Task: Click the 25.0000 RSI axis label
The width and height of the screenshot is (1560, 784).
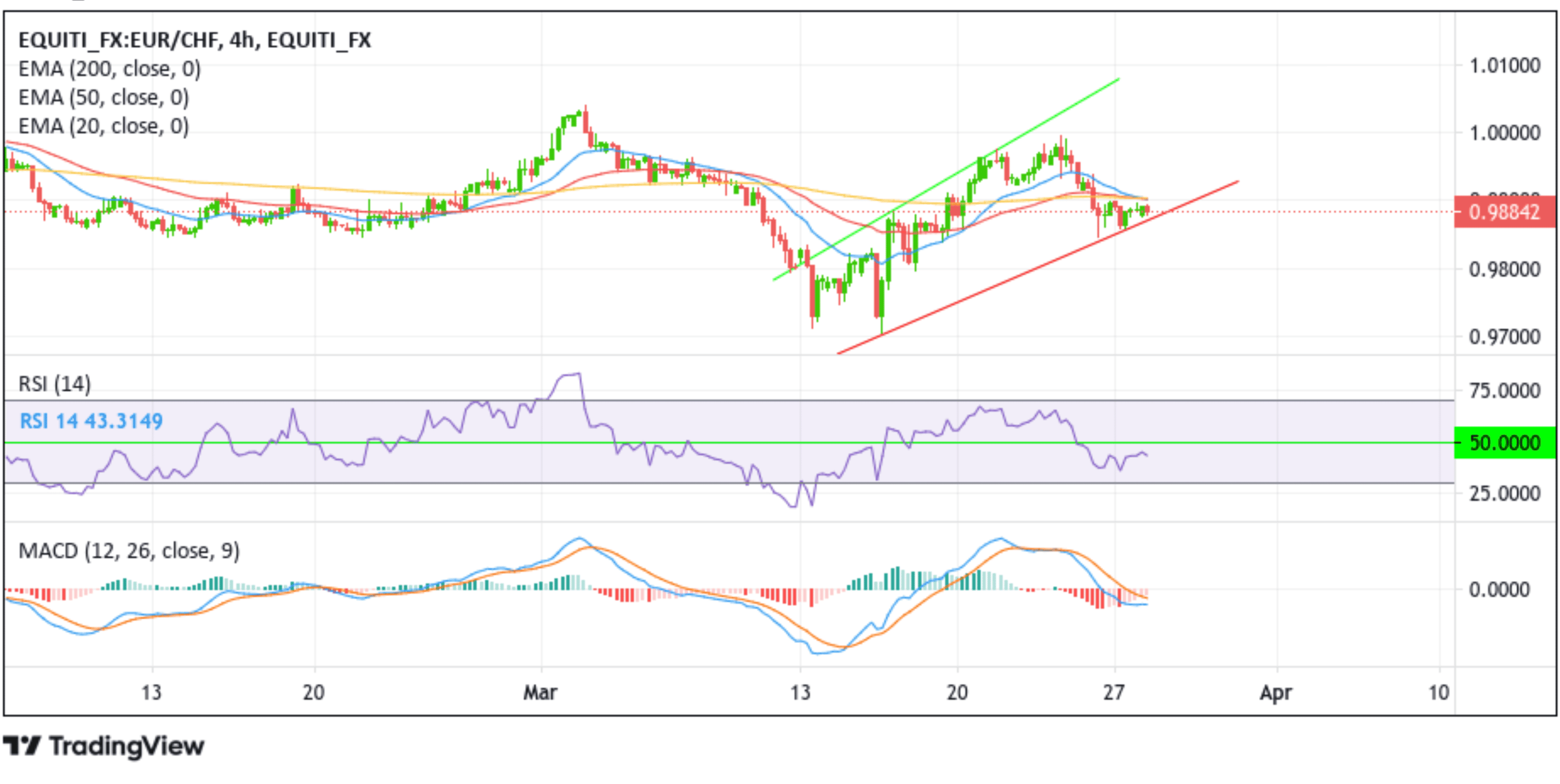Action: (x=1505, y=493)
